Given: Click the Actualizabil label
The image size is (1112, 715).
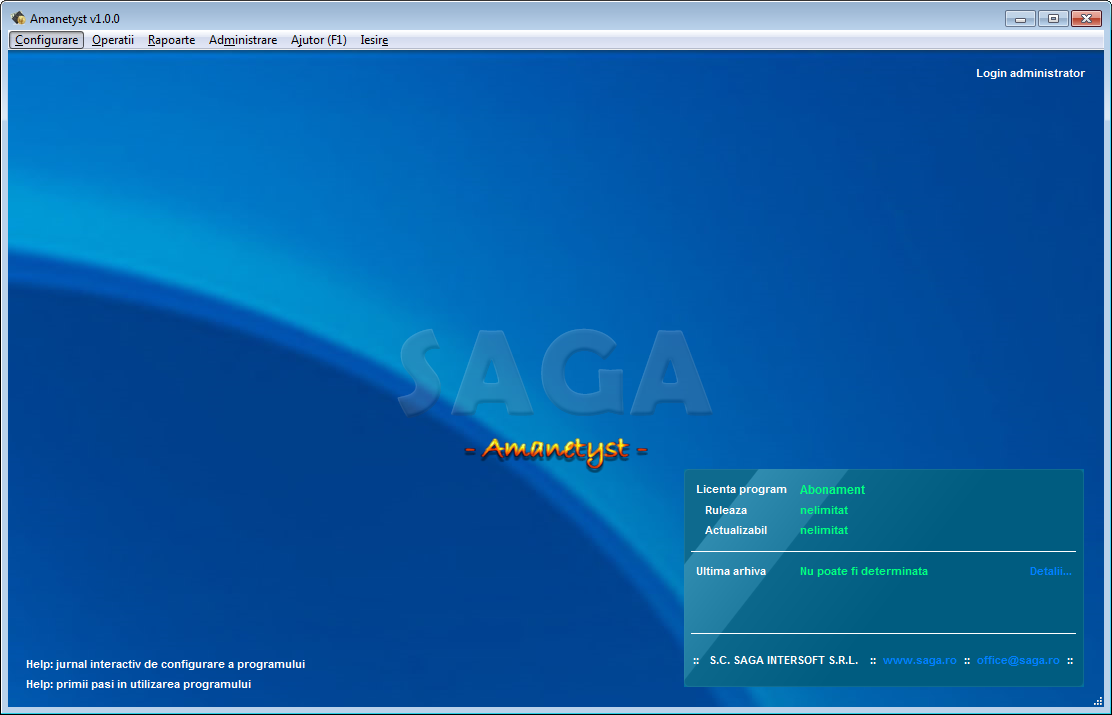Looking at the screenshot, I should point(735,530).
